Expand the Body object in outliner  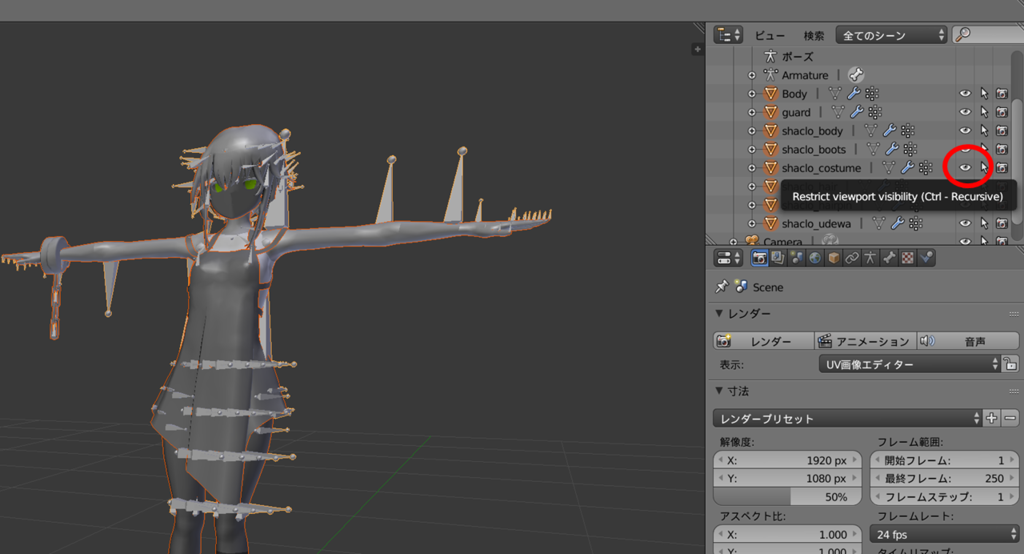[752, 93]
